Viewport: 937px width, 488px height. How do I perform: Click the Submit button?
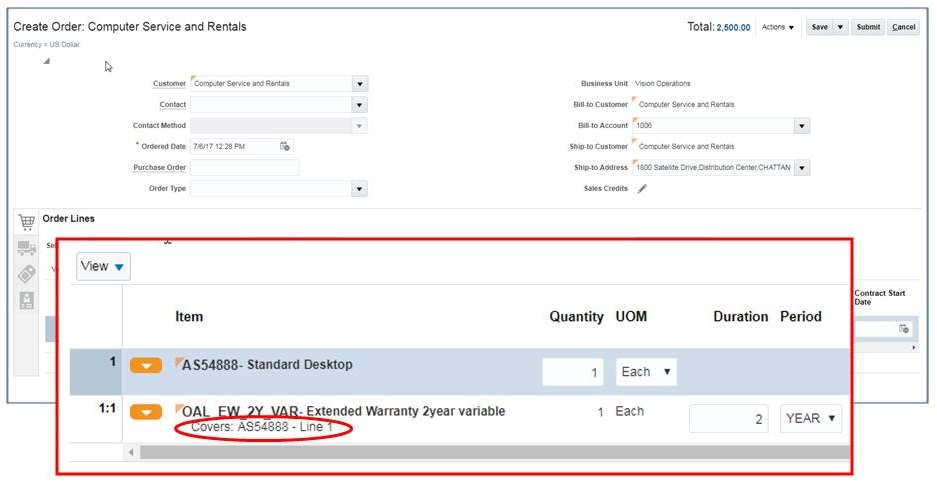tap(868, 27)
